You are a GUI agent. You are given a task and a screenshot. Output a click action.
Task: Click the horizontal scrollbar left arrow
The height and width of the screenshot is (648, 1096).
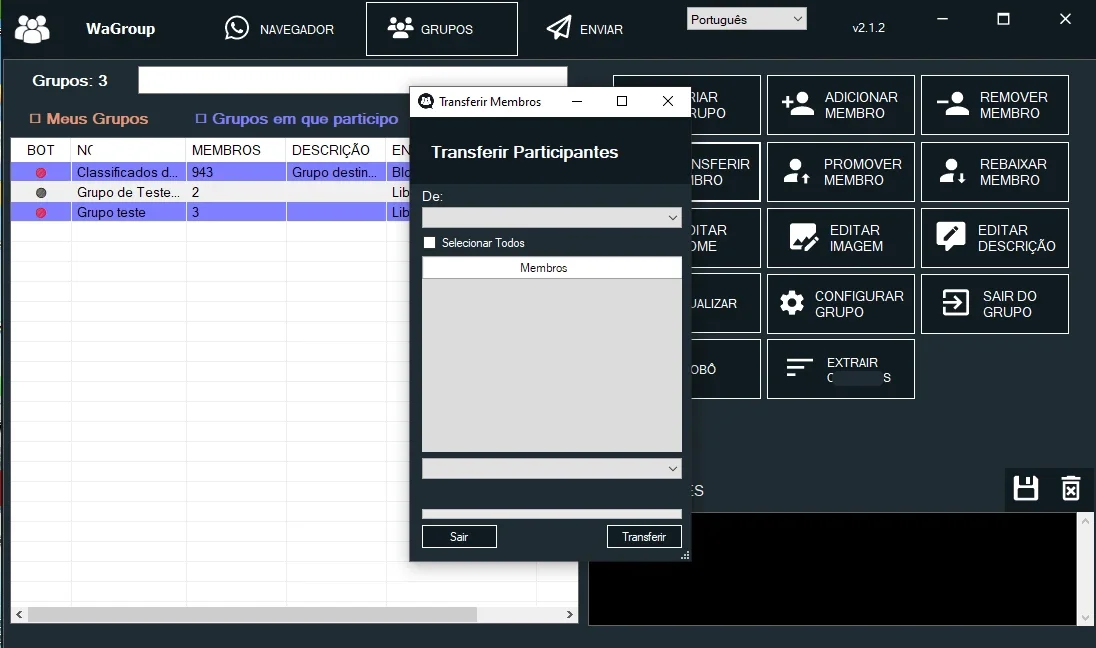click(x=19, y=614)
